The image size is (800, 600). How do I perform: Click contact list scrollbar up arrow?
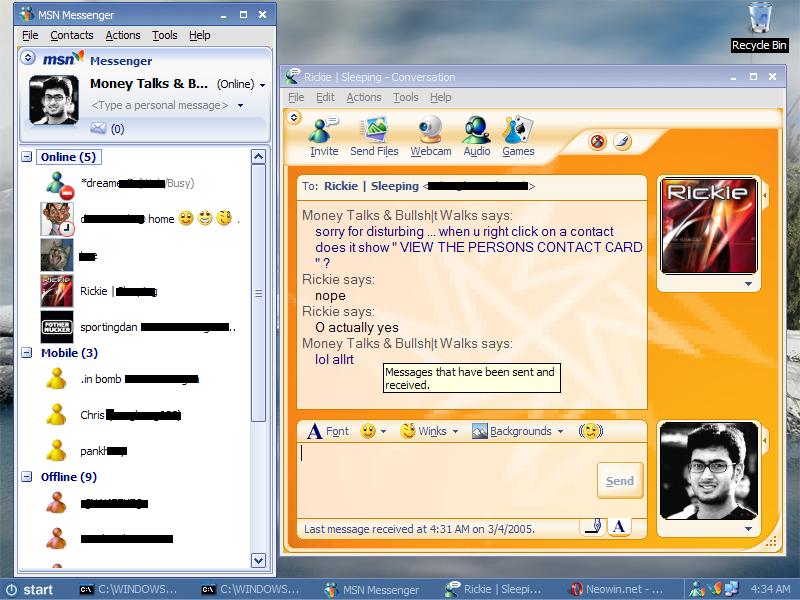point(258,157)
